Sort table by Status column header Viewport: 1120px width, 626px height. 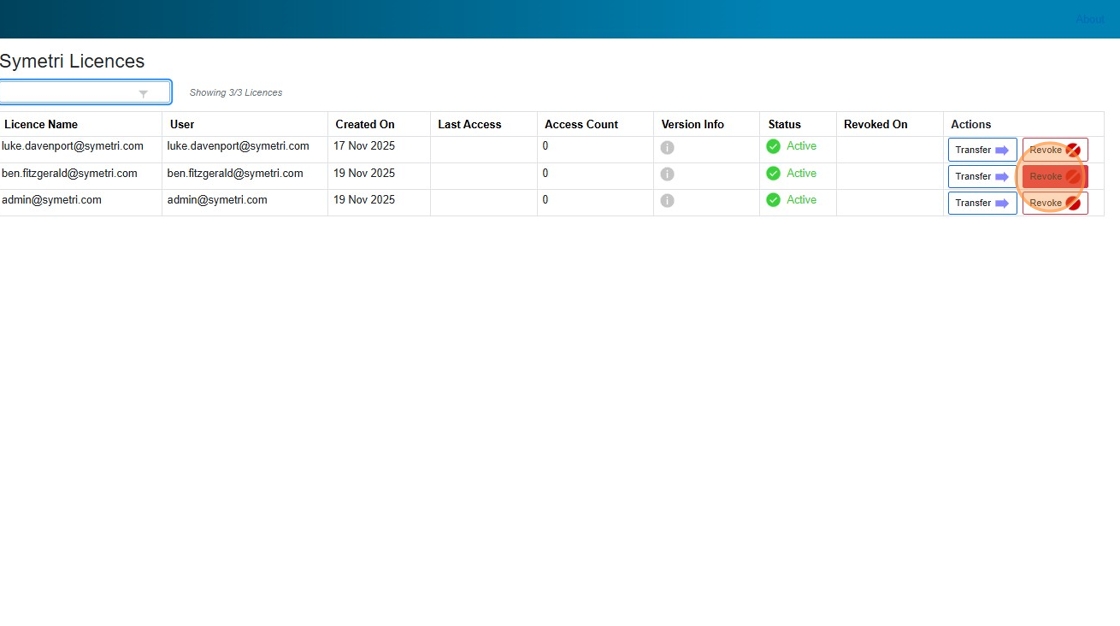(784, 125)
